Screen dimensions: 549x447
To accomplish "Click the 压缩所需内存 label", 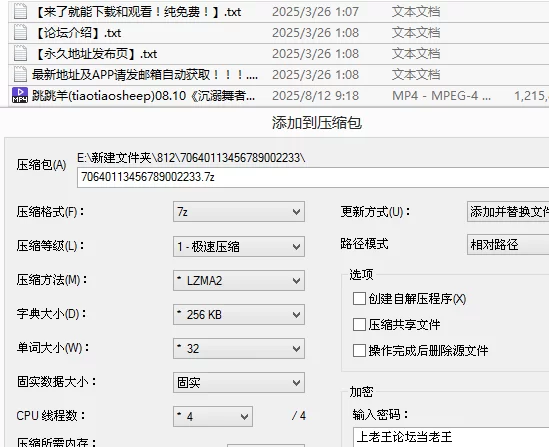I will (57, 442).
